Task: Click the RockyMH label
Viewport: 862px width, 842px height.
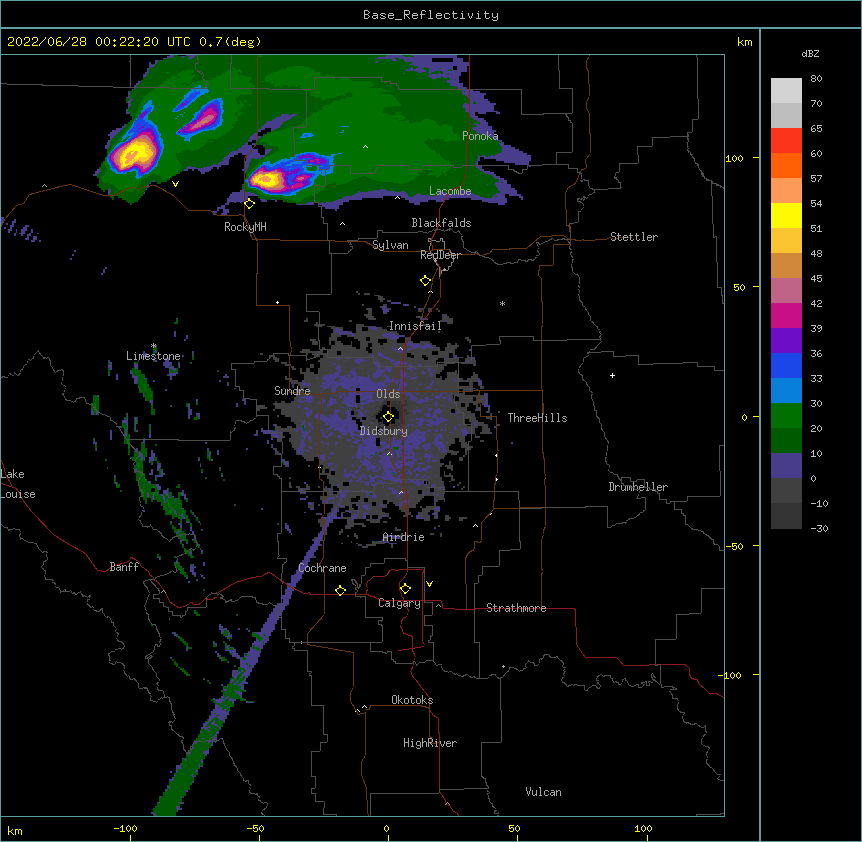Action: click(245, 226)
